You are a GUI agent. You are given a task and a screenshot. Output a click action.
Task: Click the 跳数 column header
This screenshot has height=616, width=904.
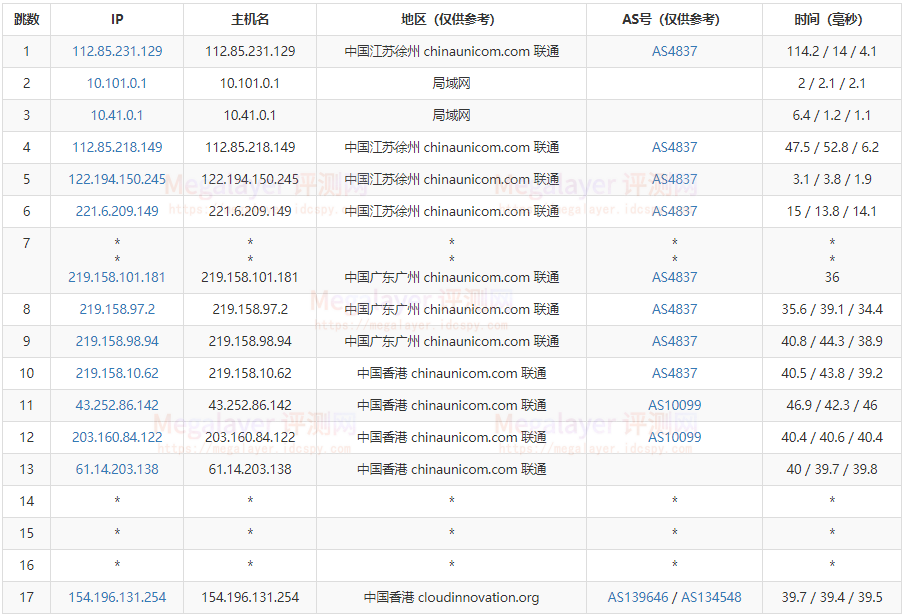click(27, 20)
